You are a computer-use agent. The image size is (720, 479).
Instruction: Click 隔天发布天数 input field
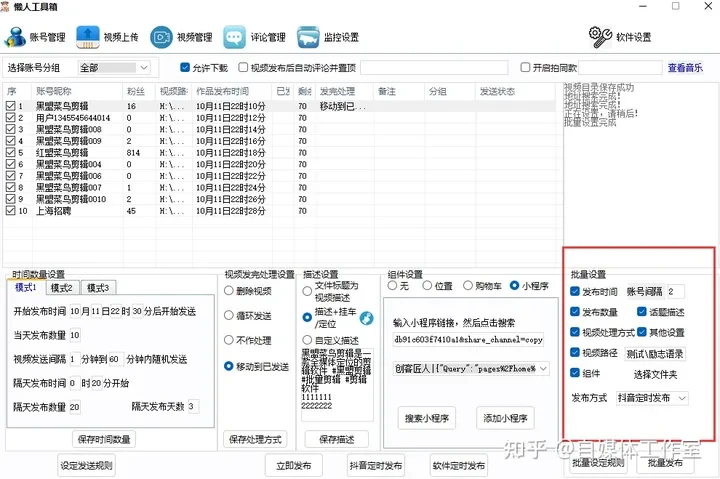(193, 406)
